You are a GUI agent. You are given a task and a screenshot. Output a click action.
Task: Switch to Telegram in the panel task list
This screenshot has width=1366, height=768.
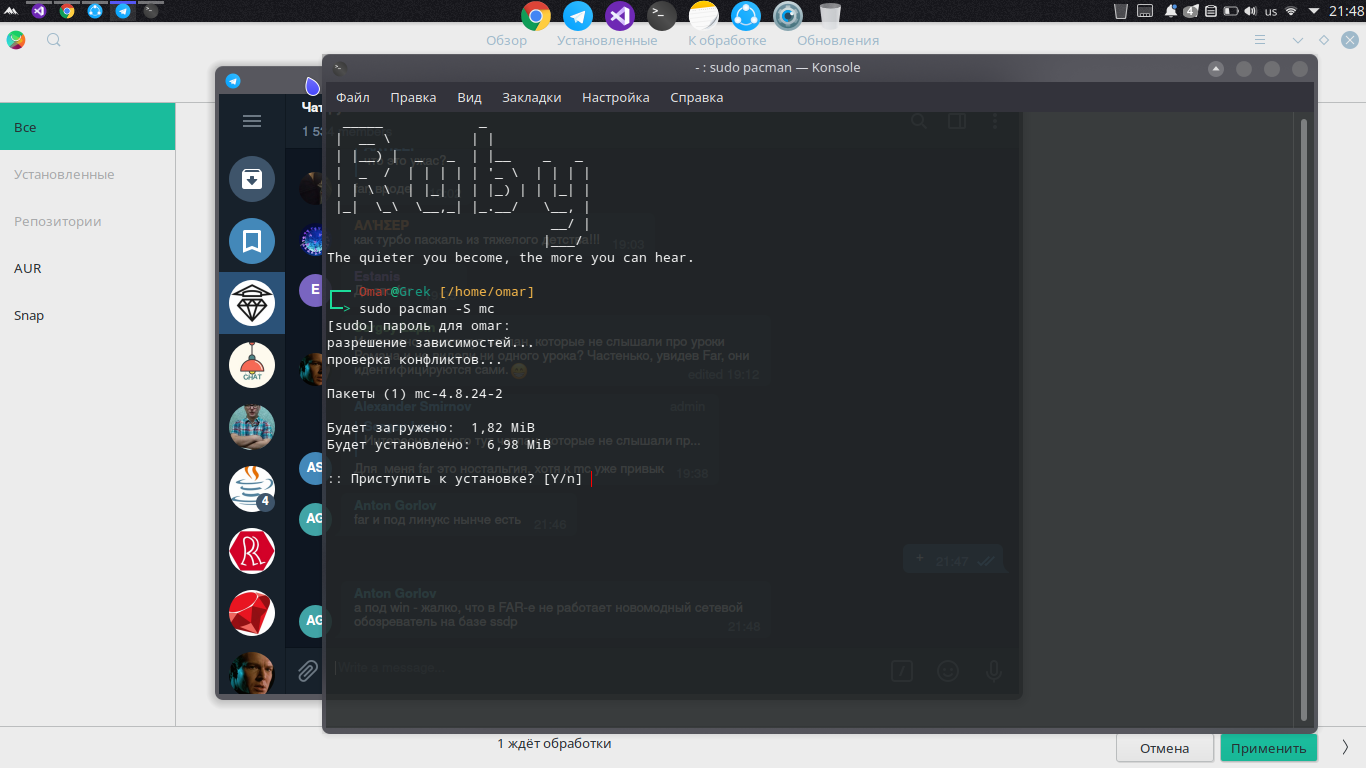(123, 11)
